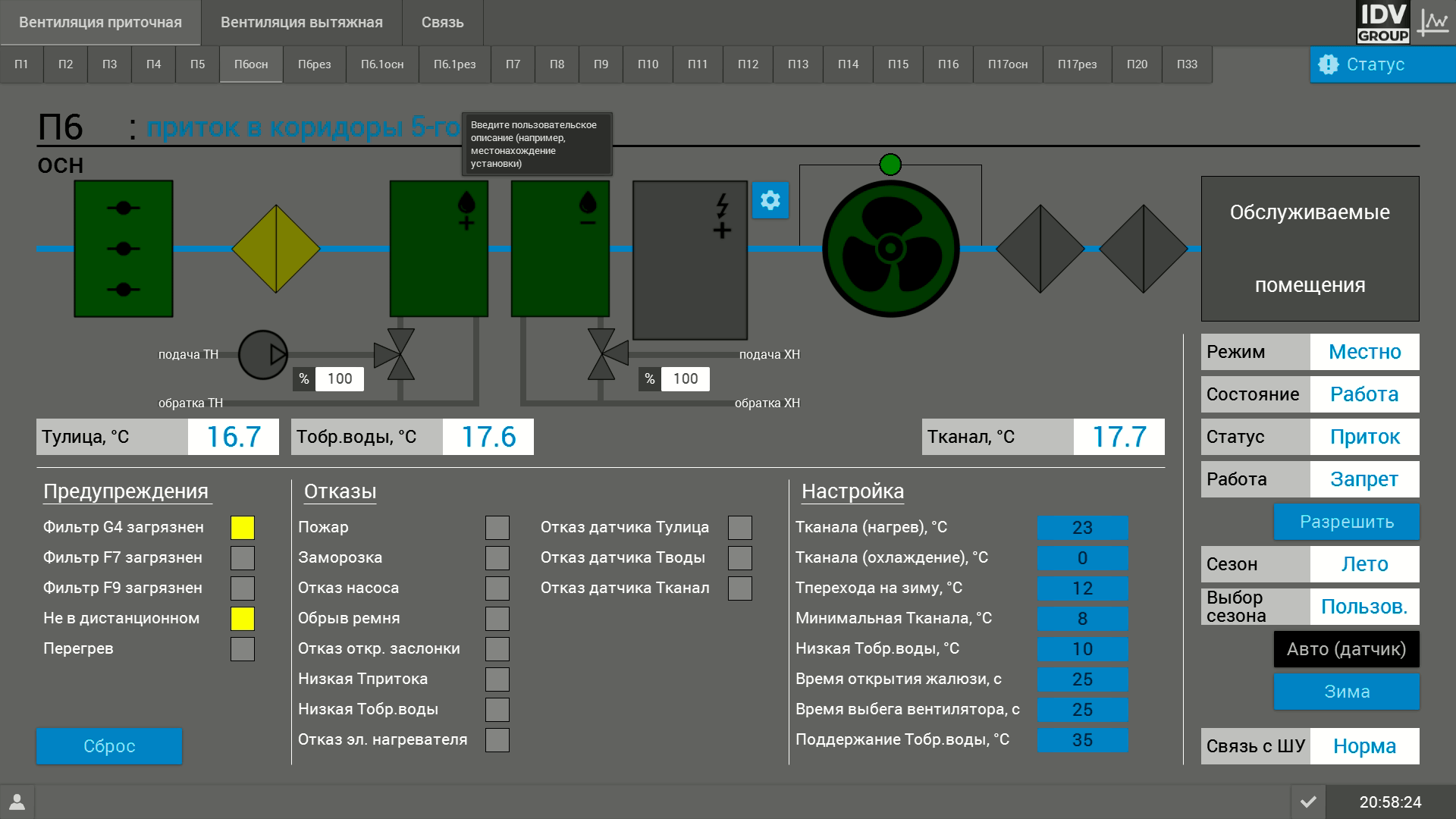Click Сезон value Лето
The width and height of the screenshot is (1456, 819).
(x=1365, y=564)
